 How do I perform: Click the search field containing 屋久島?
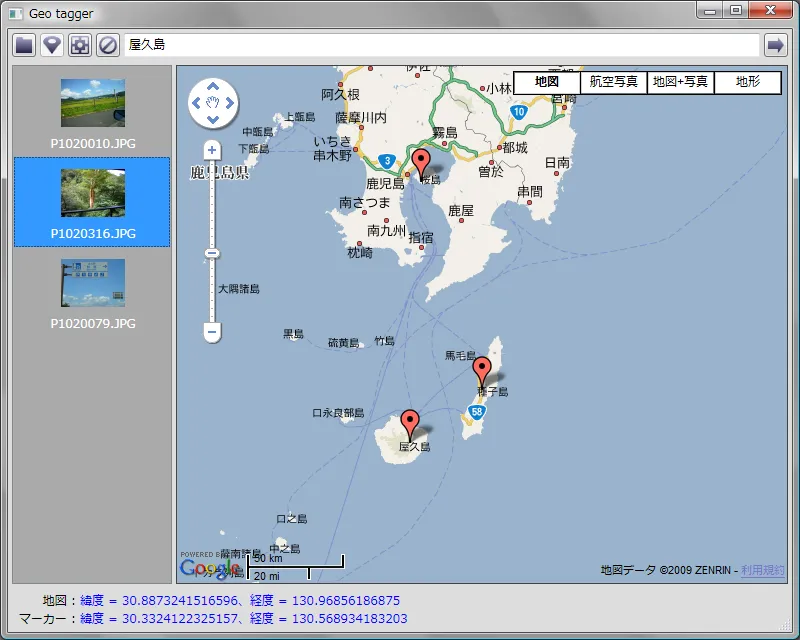coord(440,45)
